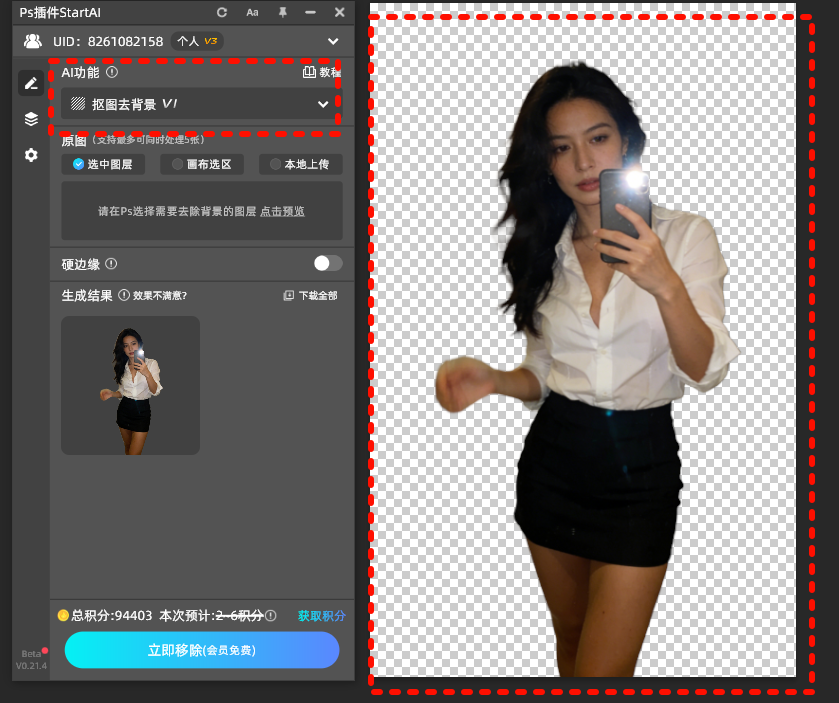Choose the 画布选区 radio option
Viewport: 839px width, 703px height.
[201, 164]
